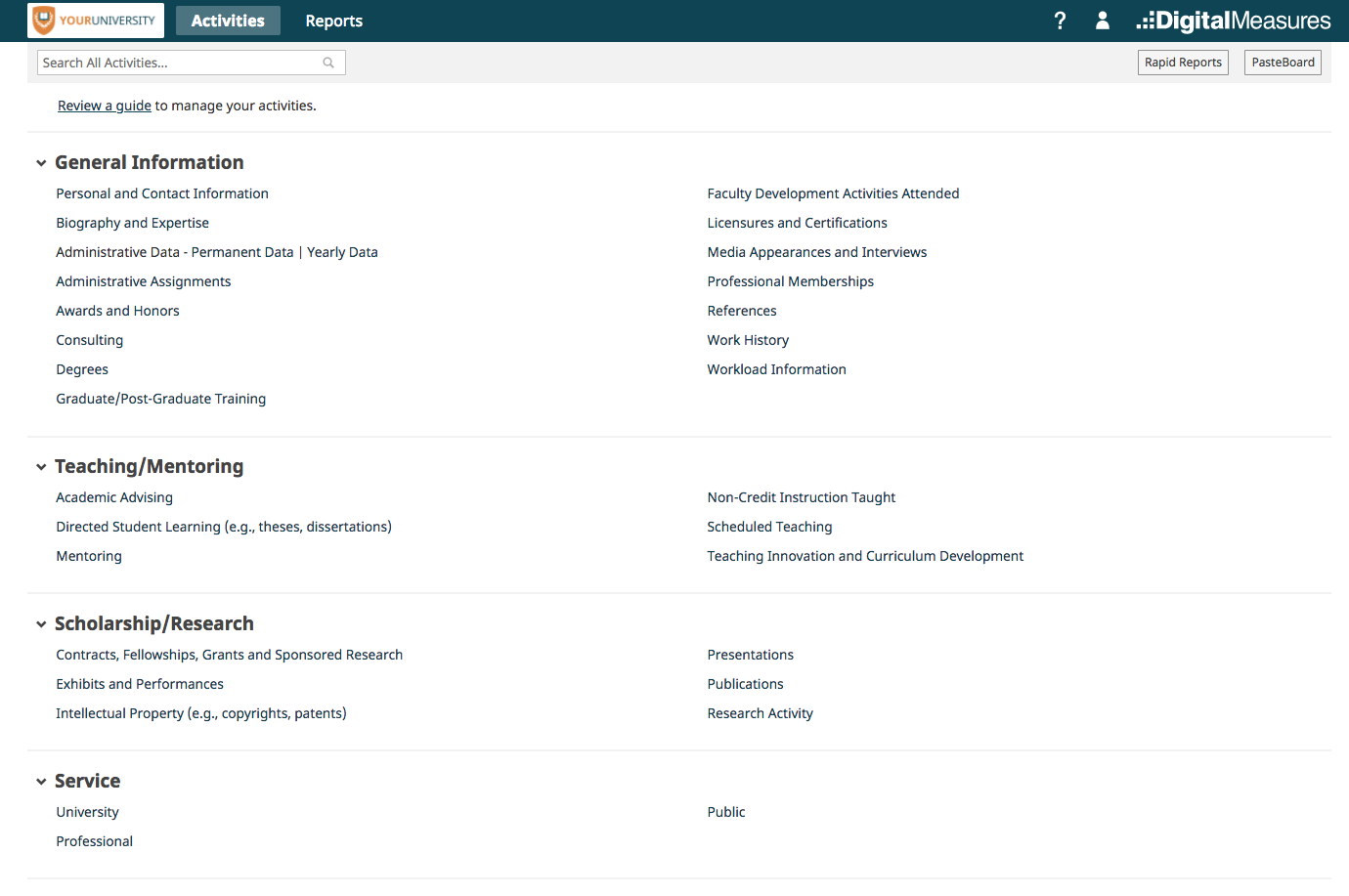The width and height of the screenshot is (1349, 896).
Task: Click the Digital Measures logo
Action: coord(1234,21)
